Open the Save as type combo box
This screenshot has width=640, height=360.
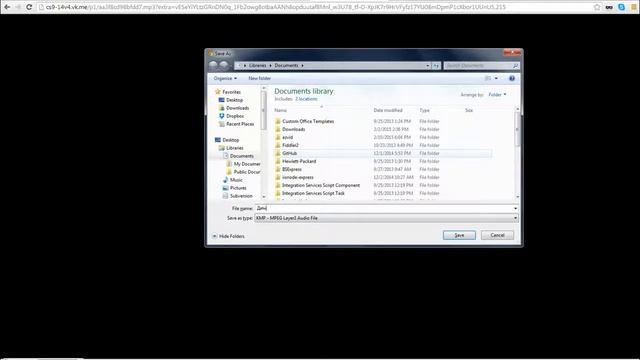(386, 218)
